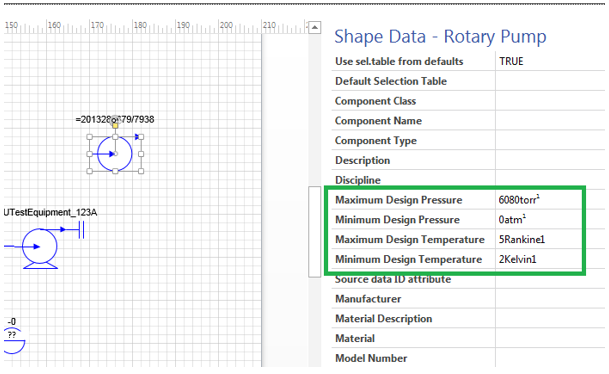
Task: Click the blue outlet arrow on selected pump
Action: 137,137
